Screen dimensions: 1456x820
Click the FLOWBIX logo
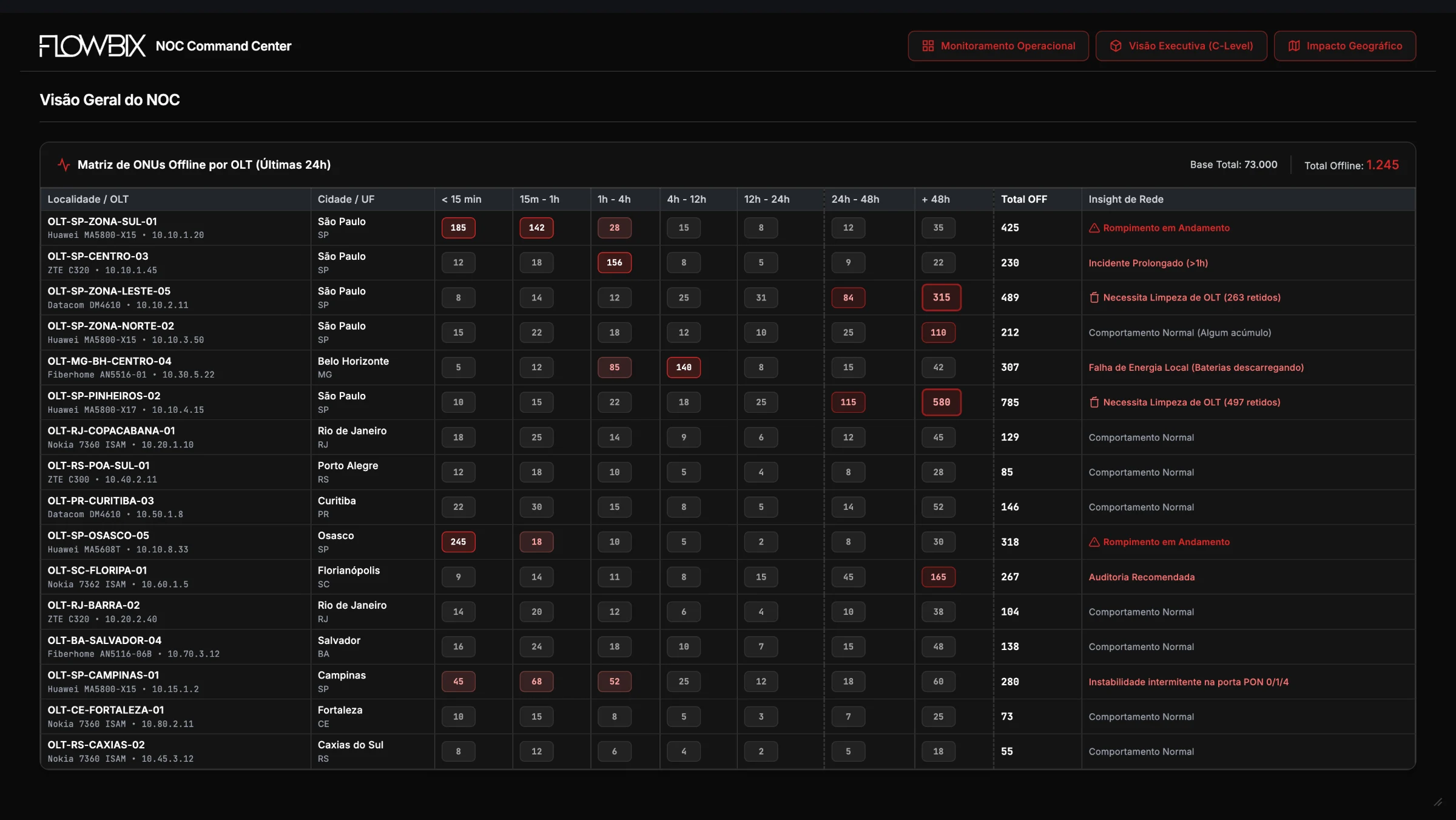coord(92,46)
